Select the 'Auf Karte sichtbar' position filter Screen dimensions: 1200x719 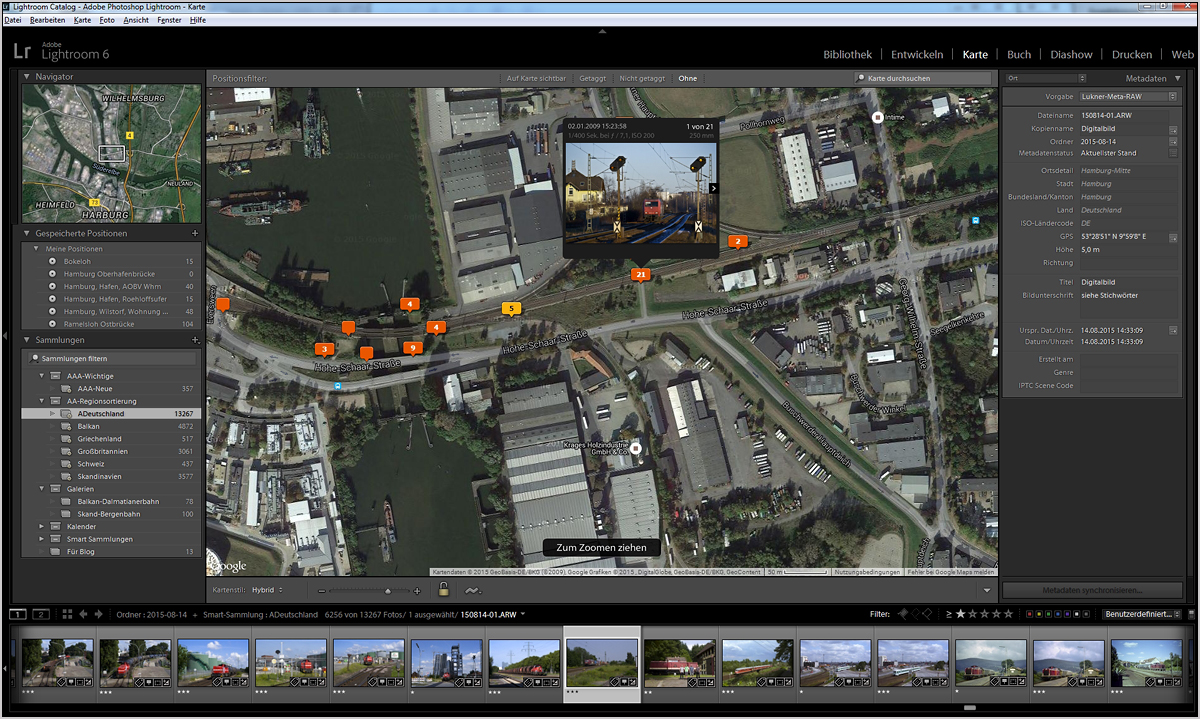pos(537,78)
